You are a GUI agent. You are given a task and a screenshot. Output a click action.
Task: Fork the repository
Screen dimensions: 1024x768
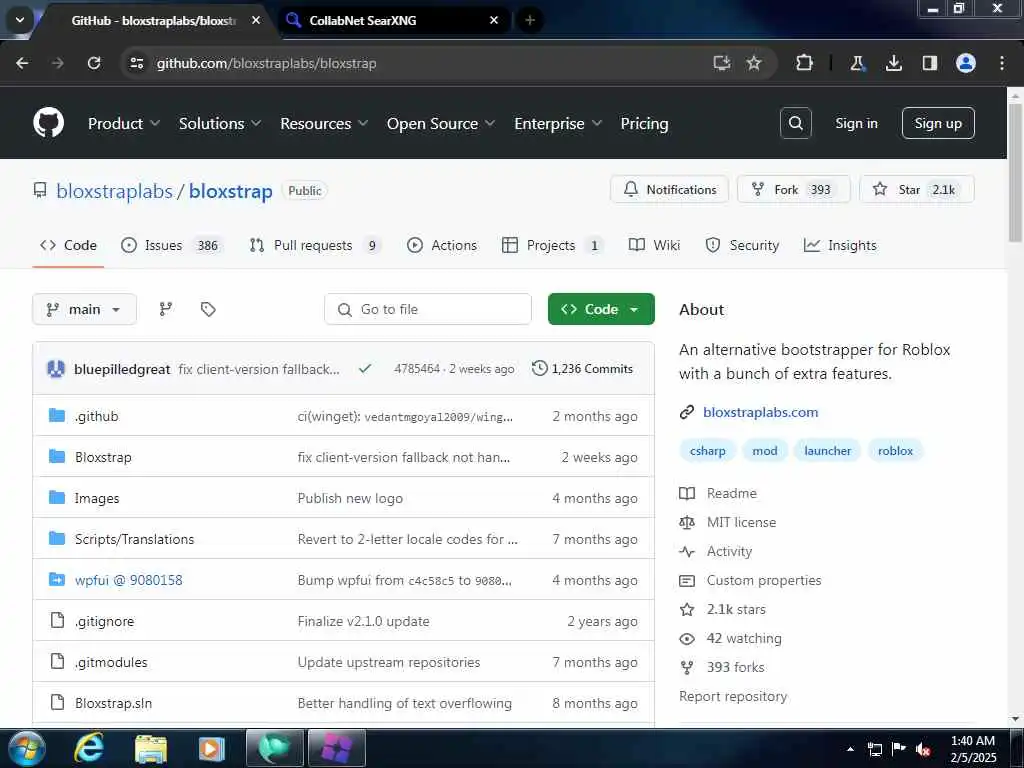coord(793,189)
